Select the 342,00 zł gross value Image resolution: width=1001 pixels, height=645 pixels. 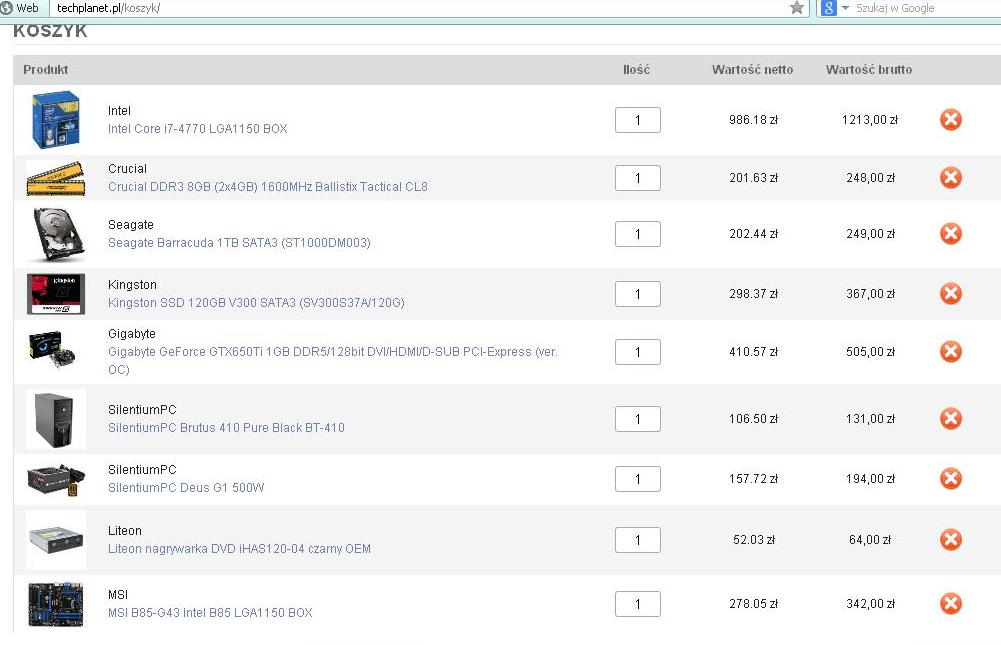point(870,603)
